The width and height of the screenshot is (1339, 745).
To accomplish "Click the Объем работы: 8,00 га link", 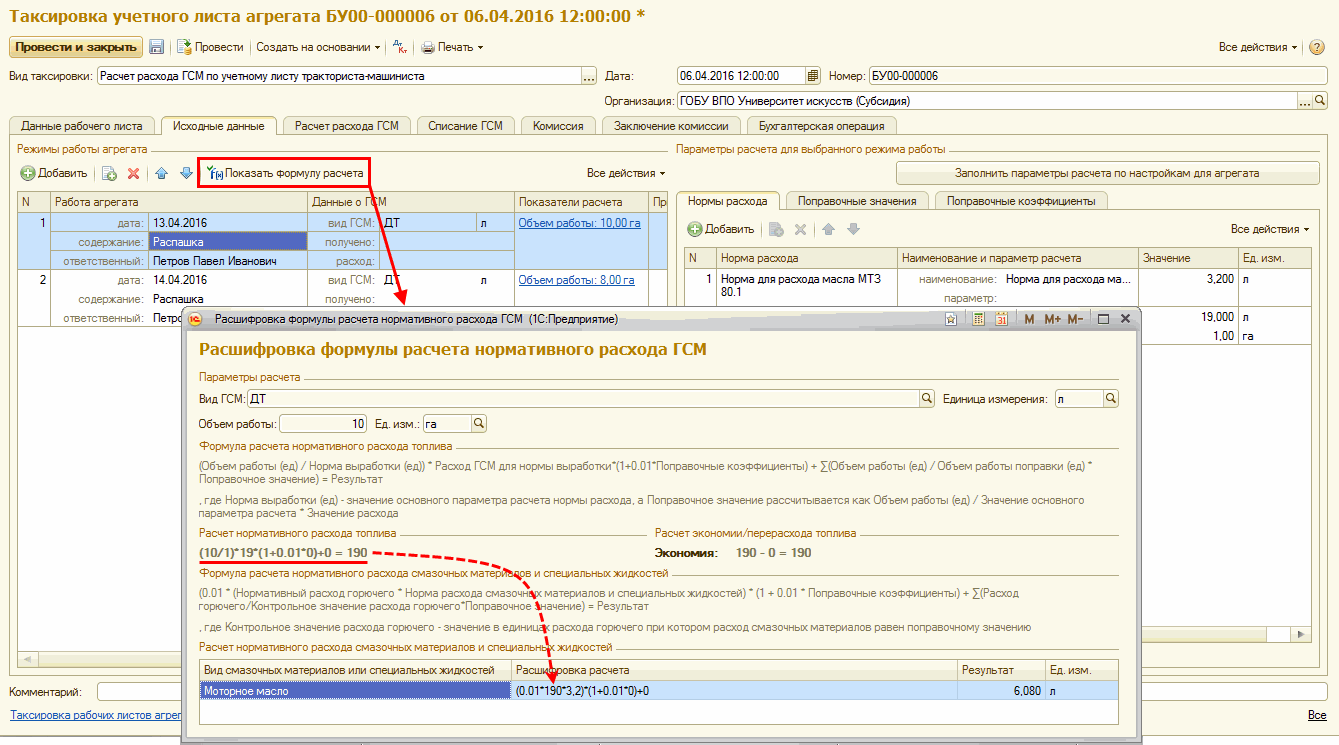I will pyautogui.click(x=576, y=280).
